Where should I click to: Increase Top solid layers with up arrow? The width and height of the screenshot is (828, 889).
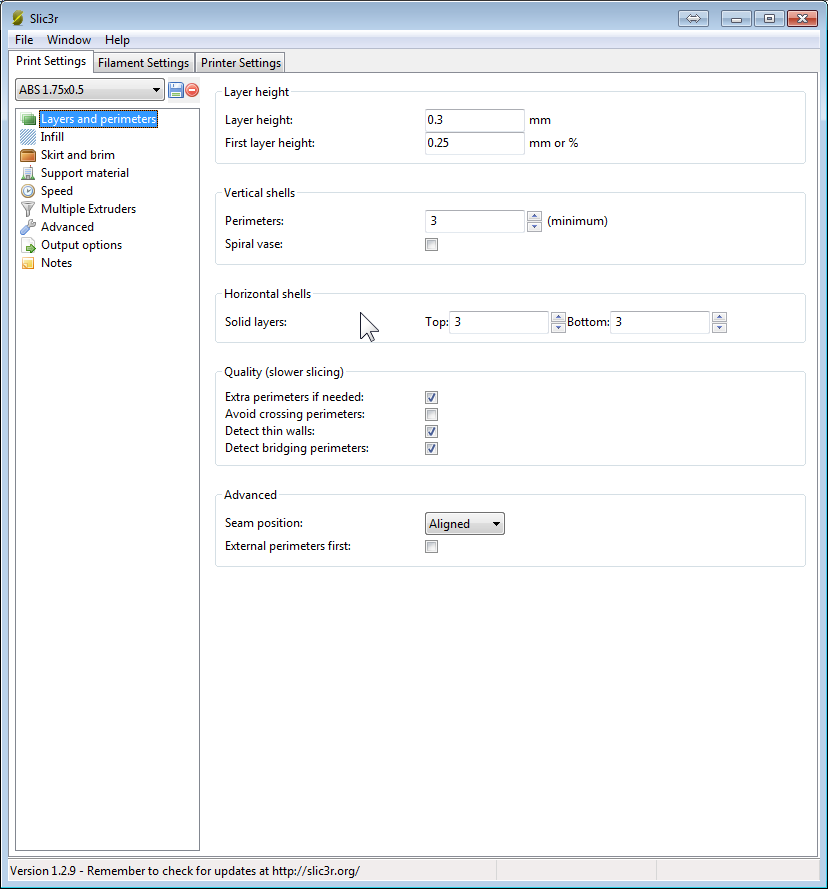(558, 317)
